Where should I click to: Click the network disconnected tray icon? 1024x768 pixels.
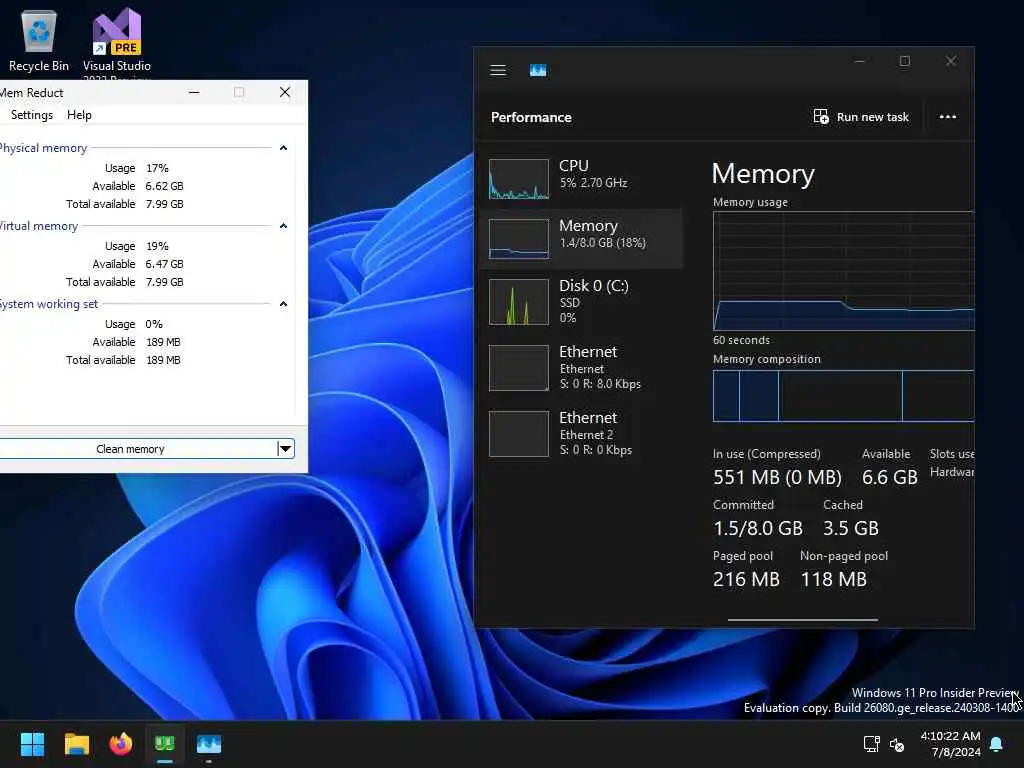tap(897, 745)
